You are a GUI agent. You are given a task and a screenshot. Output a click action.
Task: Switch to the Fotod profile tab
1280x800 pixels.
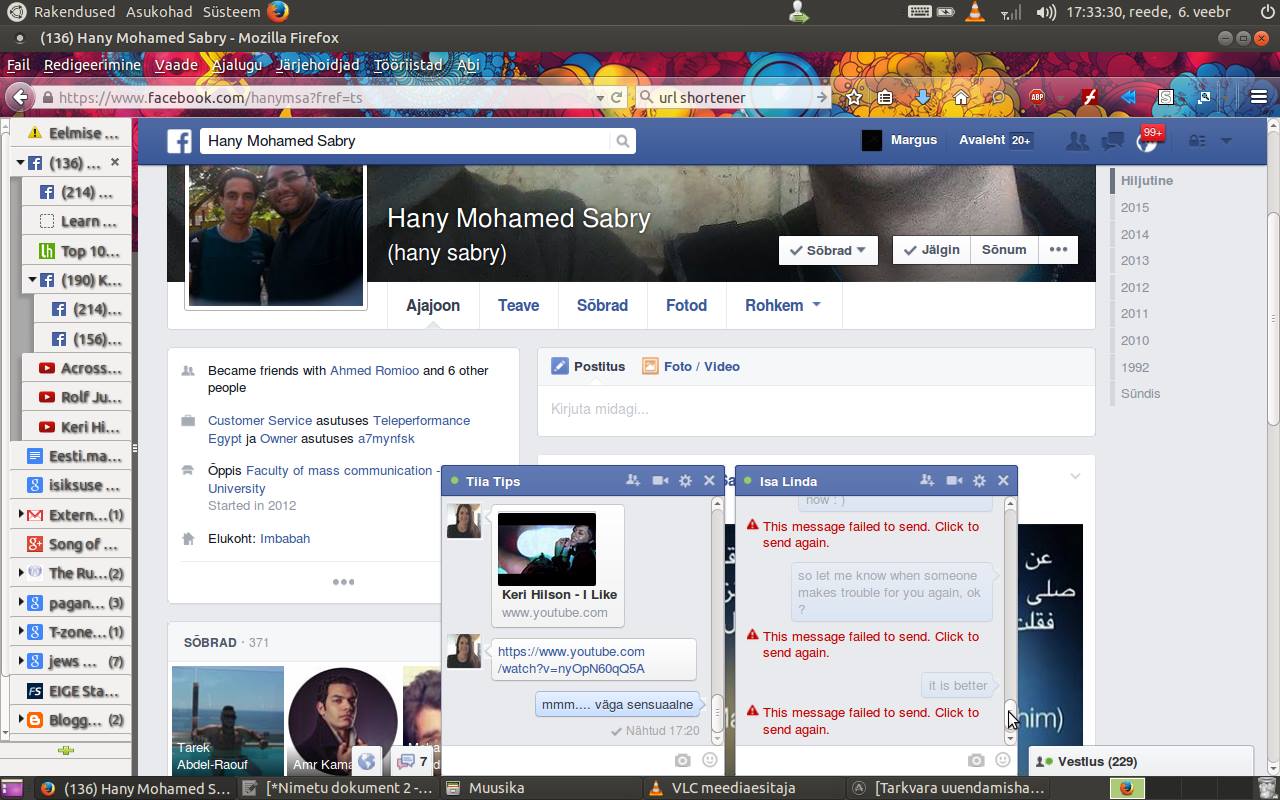(686, 305)
